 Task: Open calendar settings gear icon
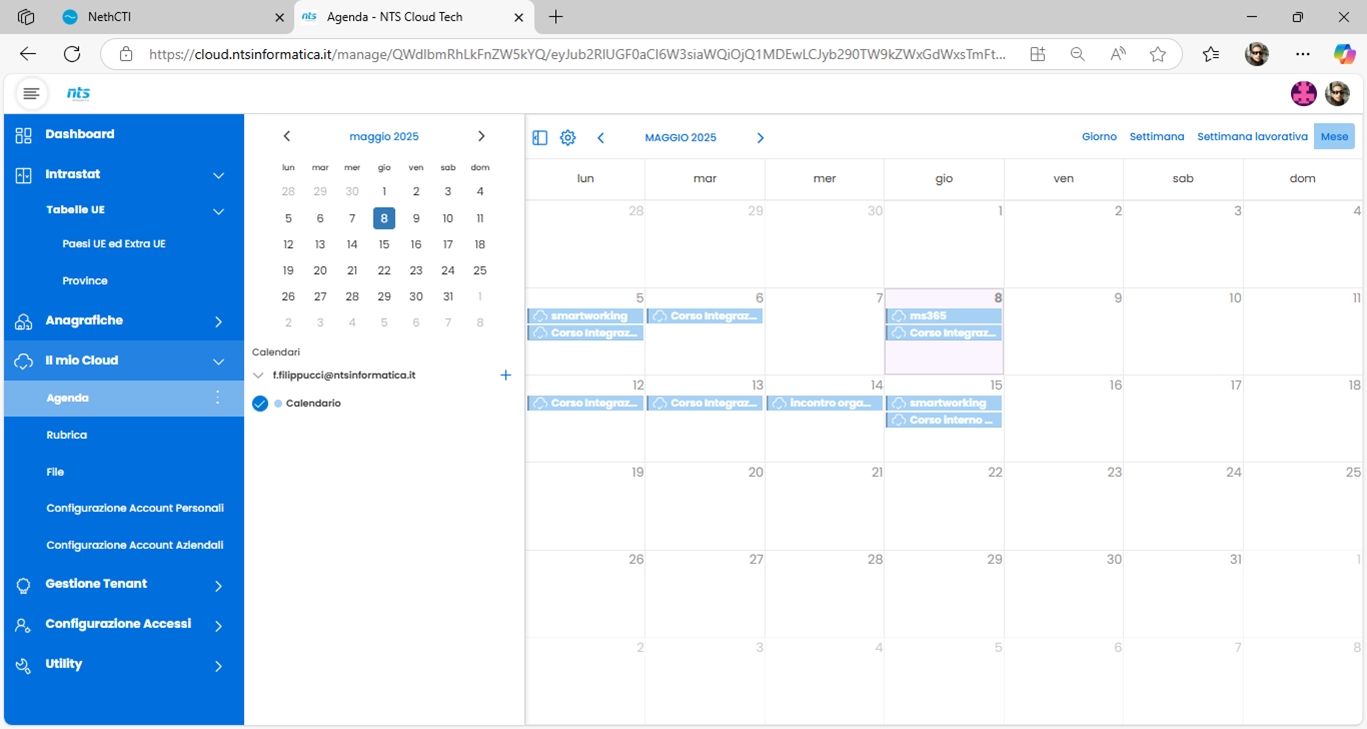568,138
